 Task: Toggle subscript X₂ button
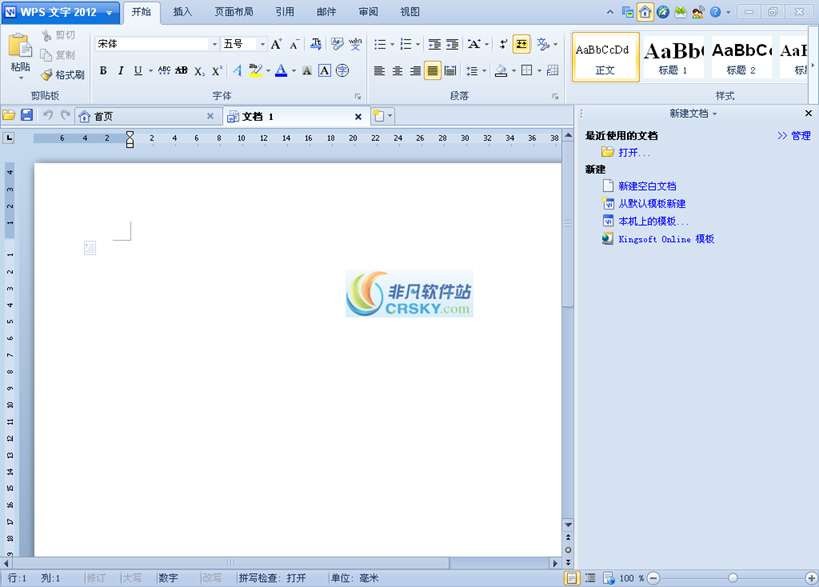200,71
